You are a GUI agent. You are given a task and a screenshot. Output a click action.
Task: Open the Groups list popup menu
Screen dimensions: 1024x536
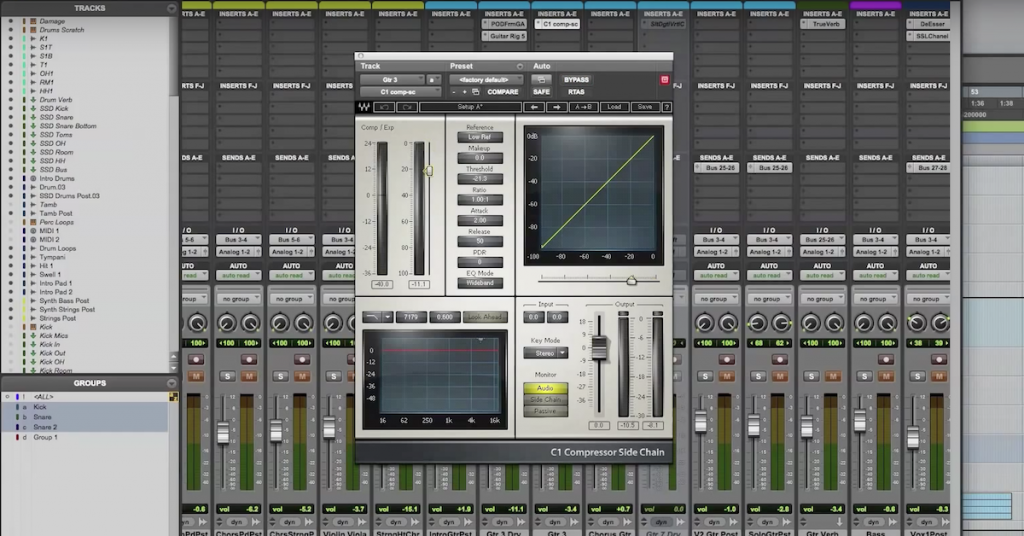click(172, 383)
